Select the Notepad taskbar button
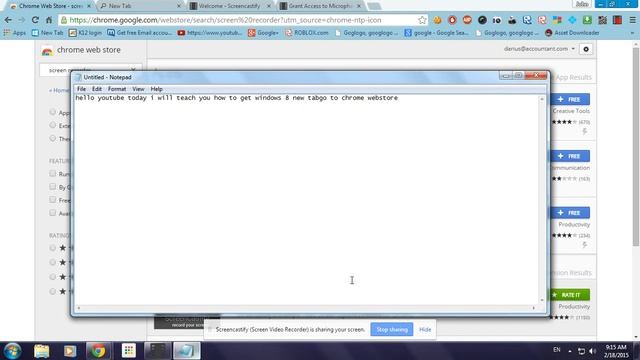 tap(187, 351)
